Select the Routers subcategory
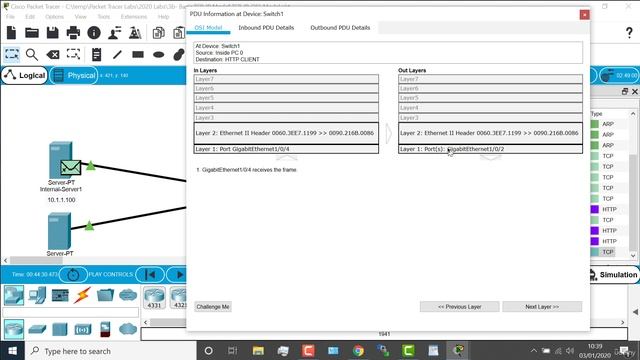Screen dimensions: 640x360 (14, 329)
